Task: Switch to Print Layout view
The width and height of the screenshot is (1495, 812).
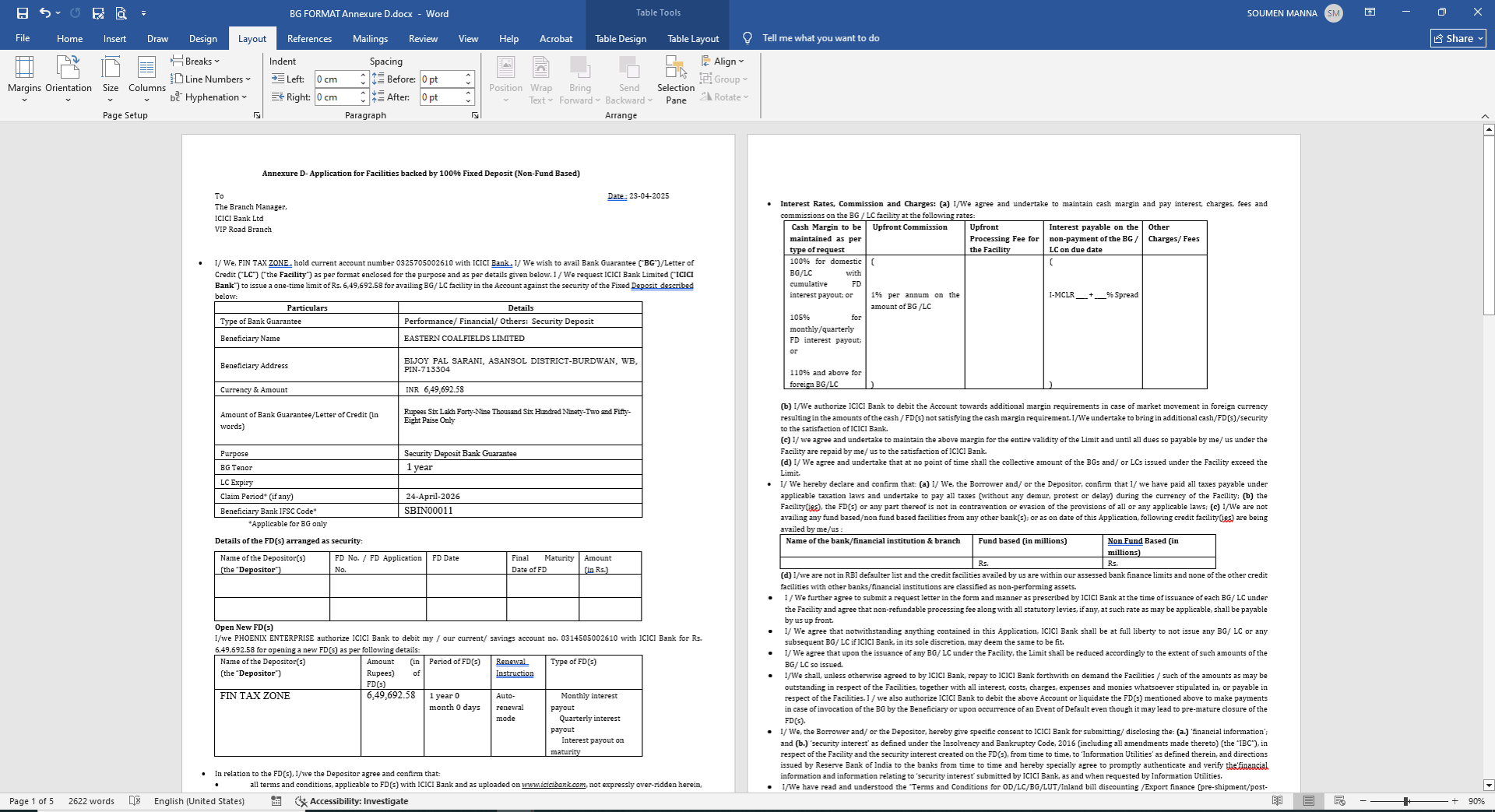Action: point(1309,801)
